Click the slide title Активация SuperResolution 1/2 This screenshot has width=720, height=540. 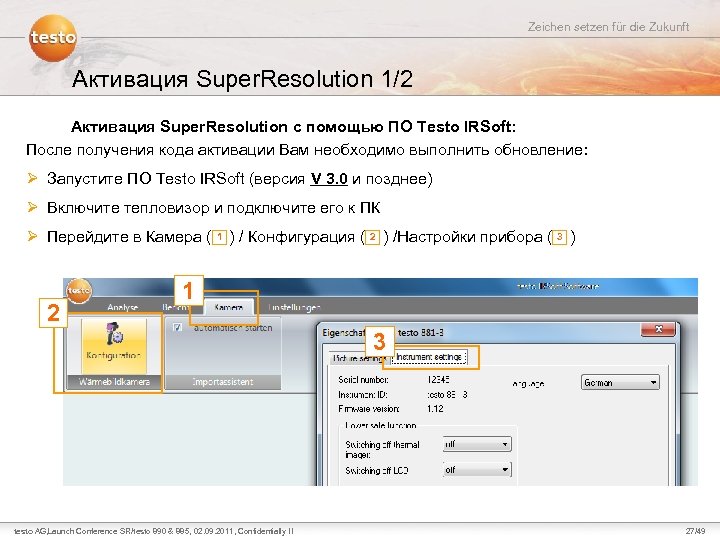tap(242, 79)
